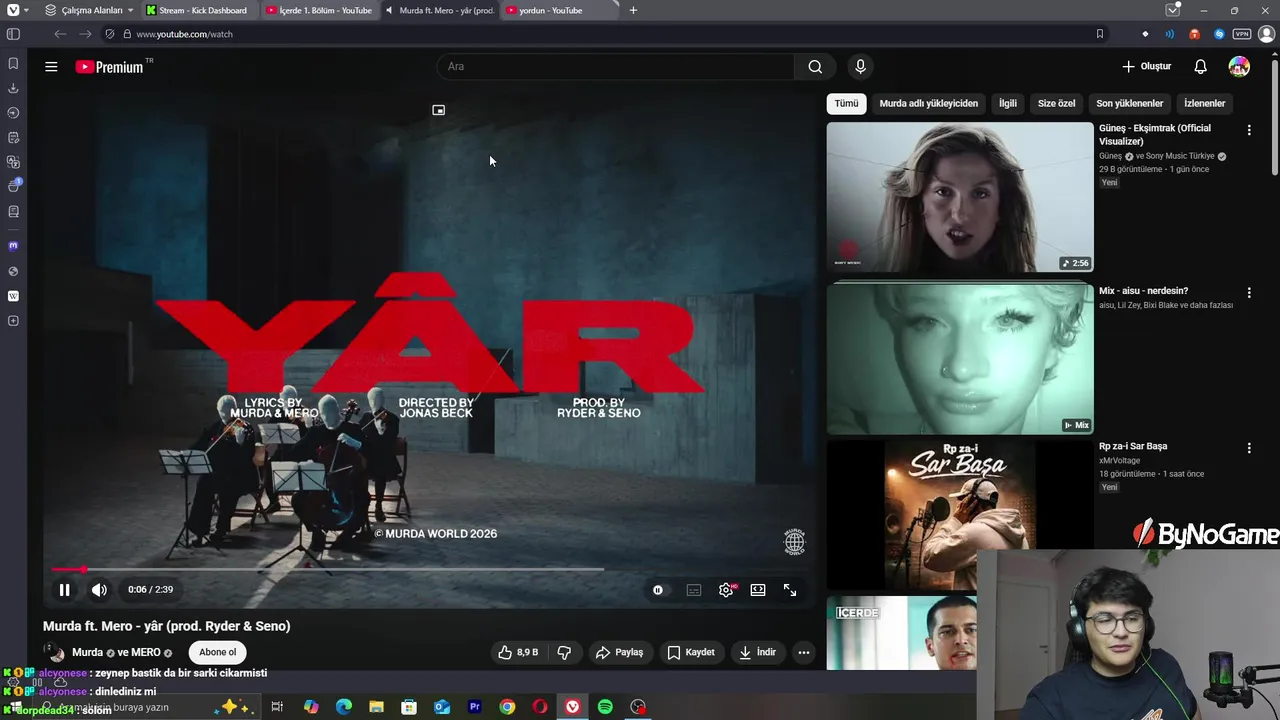The width and height of the screenshot is (1280, 720).
Task: Open more actions below the video
Action: (x=803, y=652)
